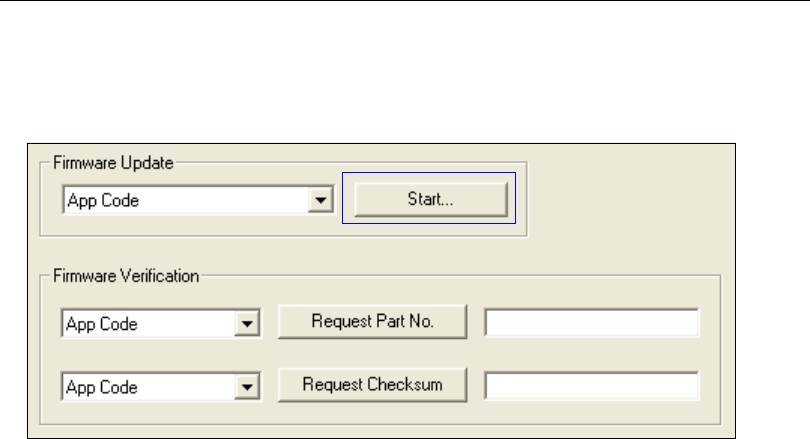Request the firmware part number

pyautogui.click(x=372, y=322)
